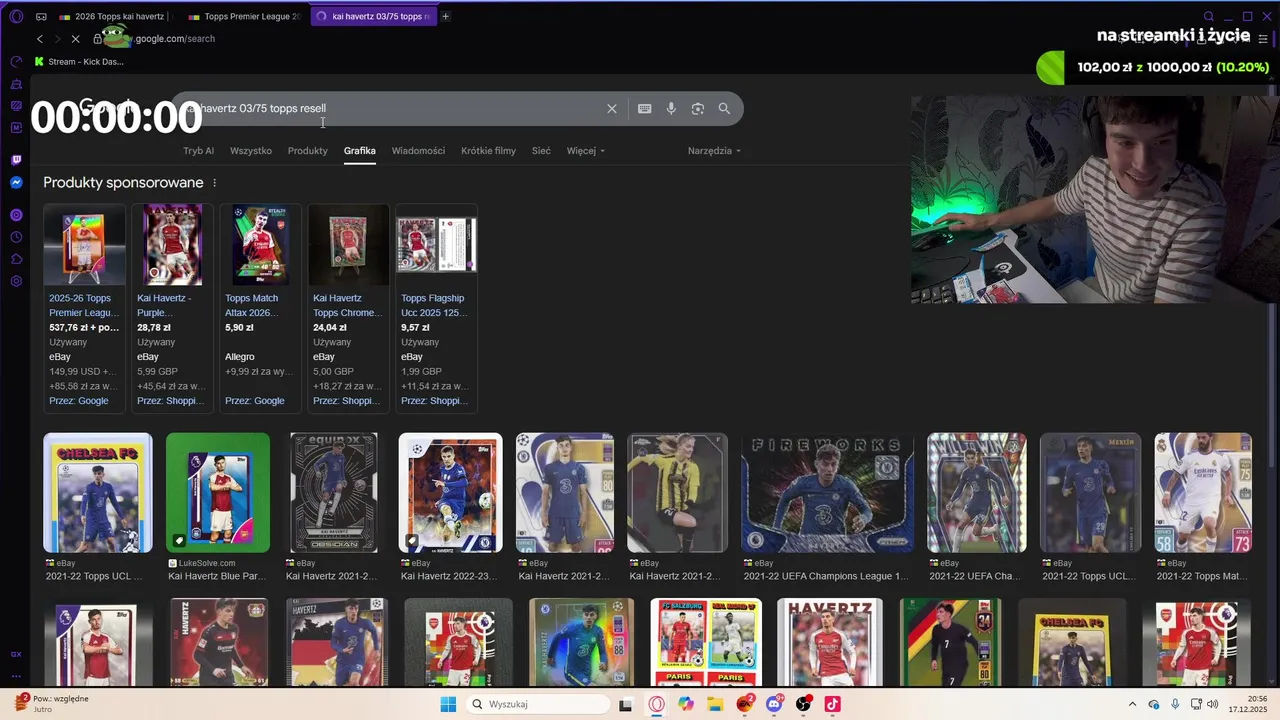Open weather widget Pow.: względne
This screenshot has width=1280, height=720.
click(x=52, y=704)
